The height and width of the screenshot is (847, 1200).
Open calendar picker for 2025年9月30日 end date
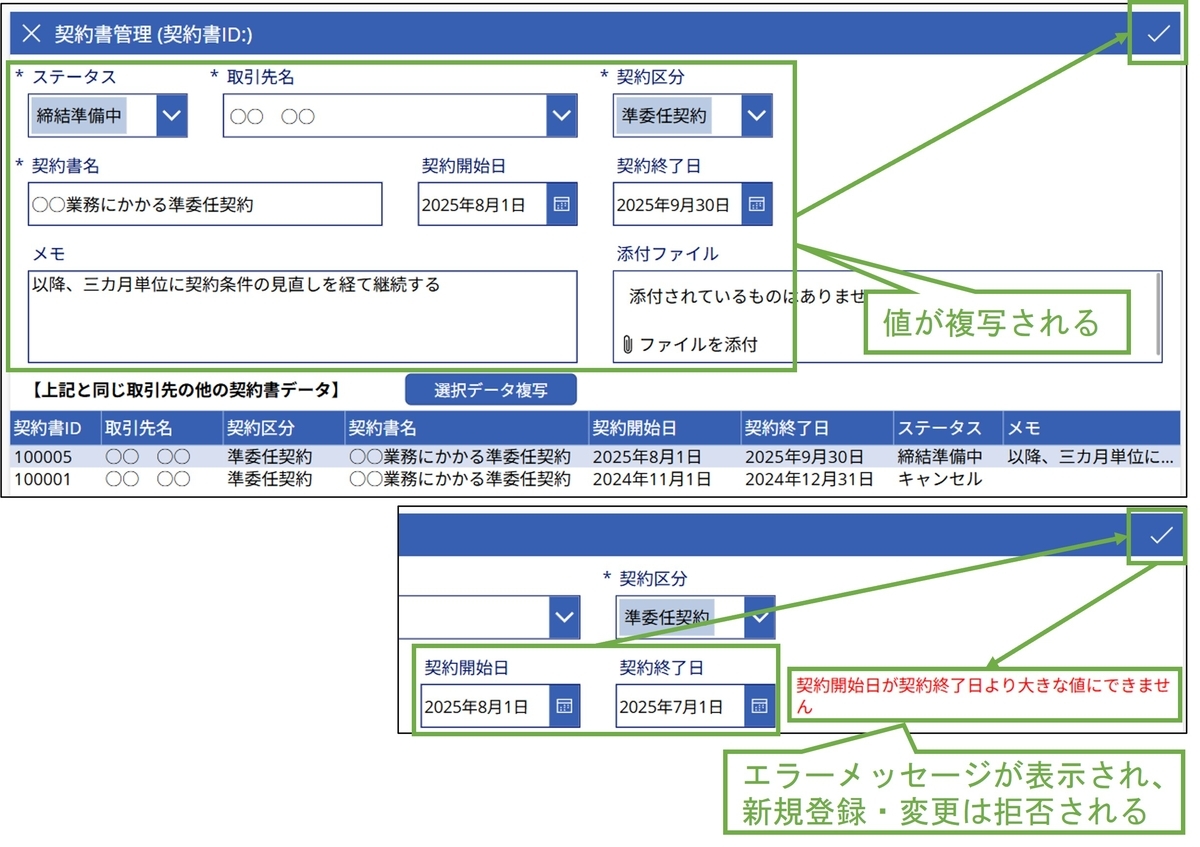757,204
